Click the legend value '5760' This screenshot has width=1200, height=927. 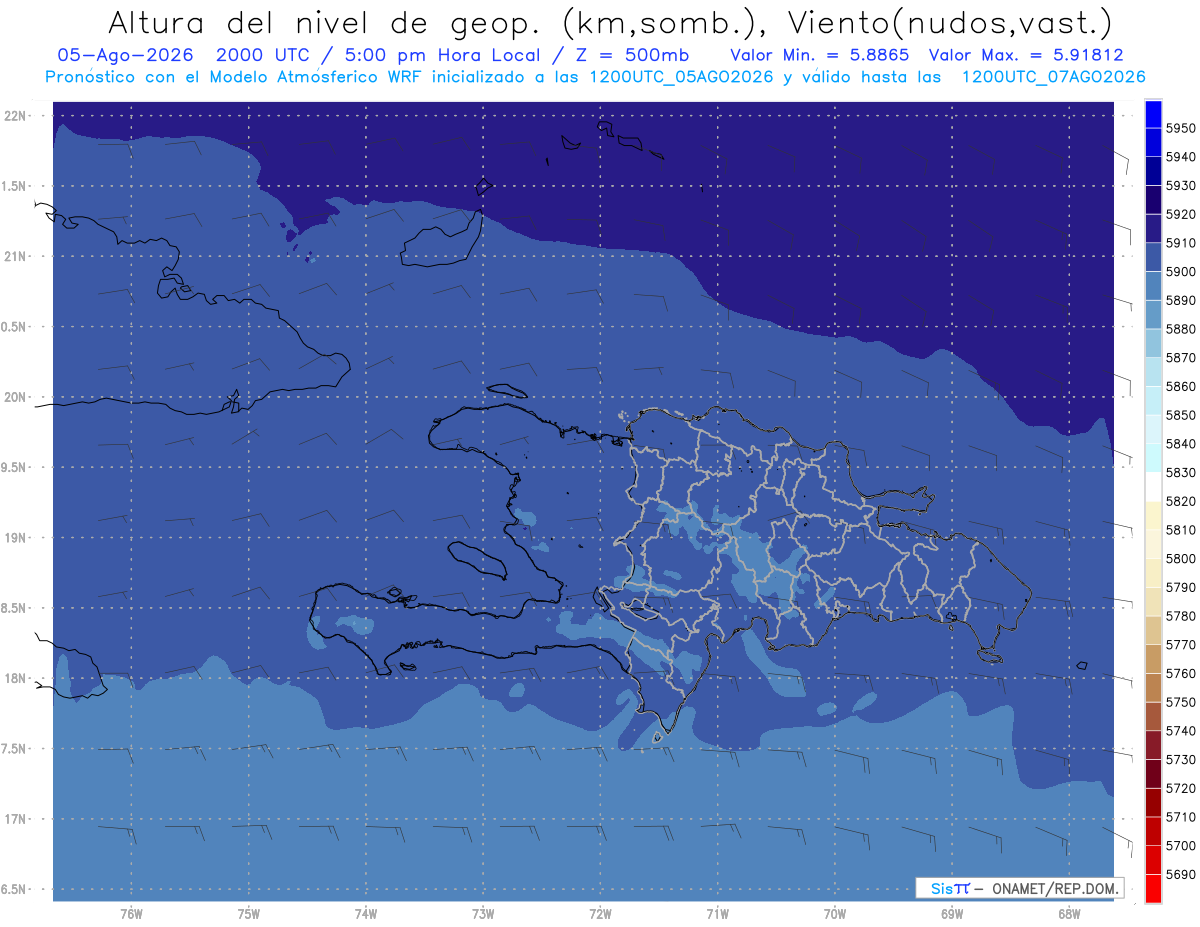click(1180, 674)
